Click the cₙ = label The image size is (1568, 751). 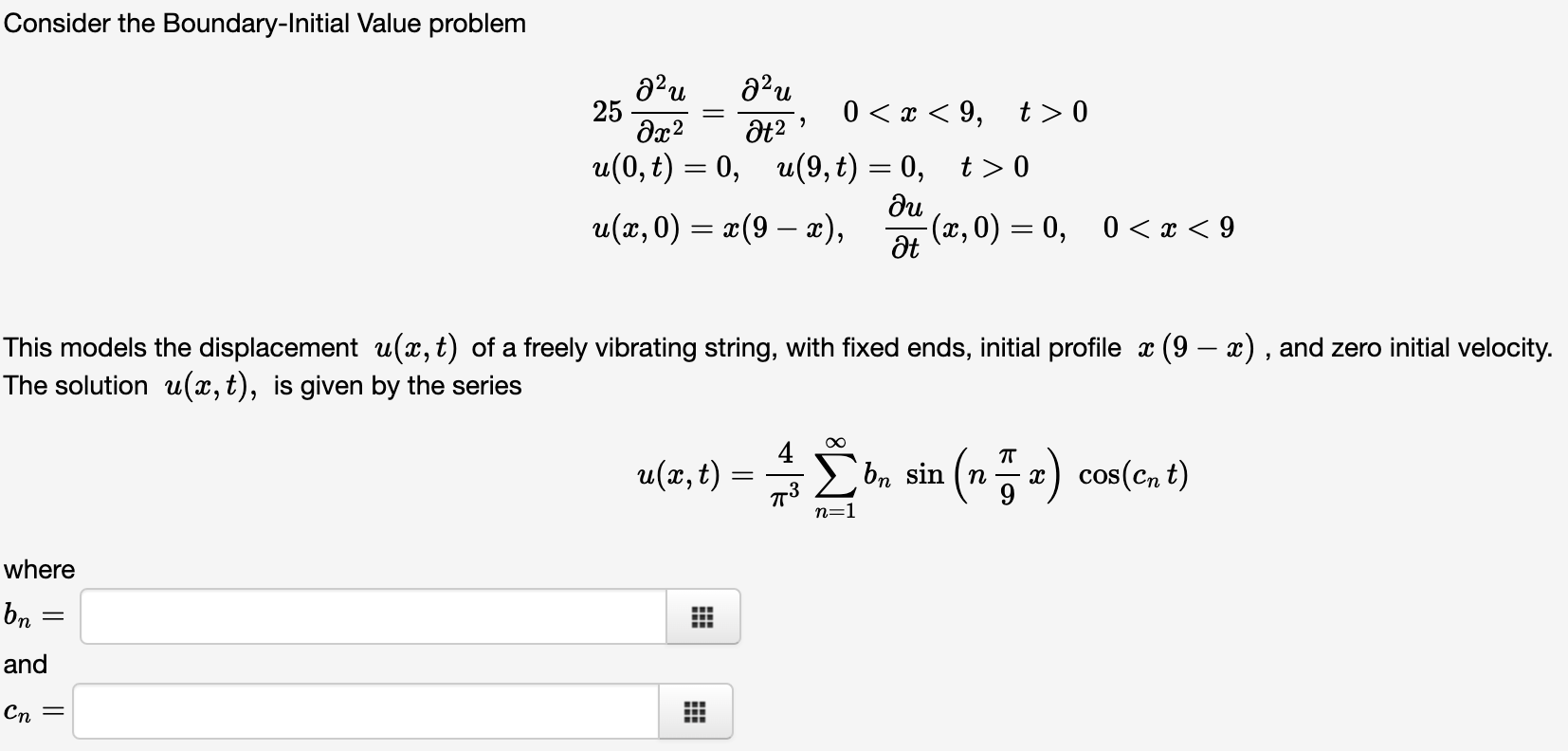(x=32, y=710)
